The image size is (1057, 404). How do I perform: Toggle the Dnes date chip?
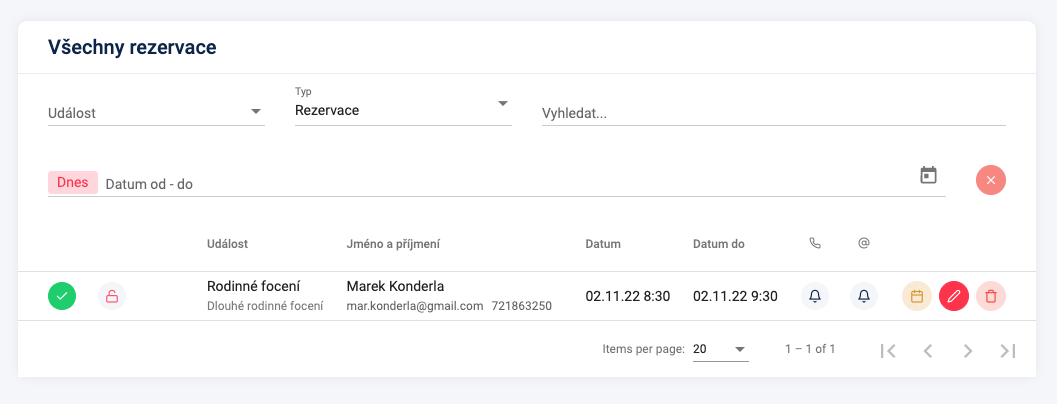[x=73, y=183]
